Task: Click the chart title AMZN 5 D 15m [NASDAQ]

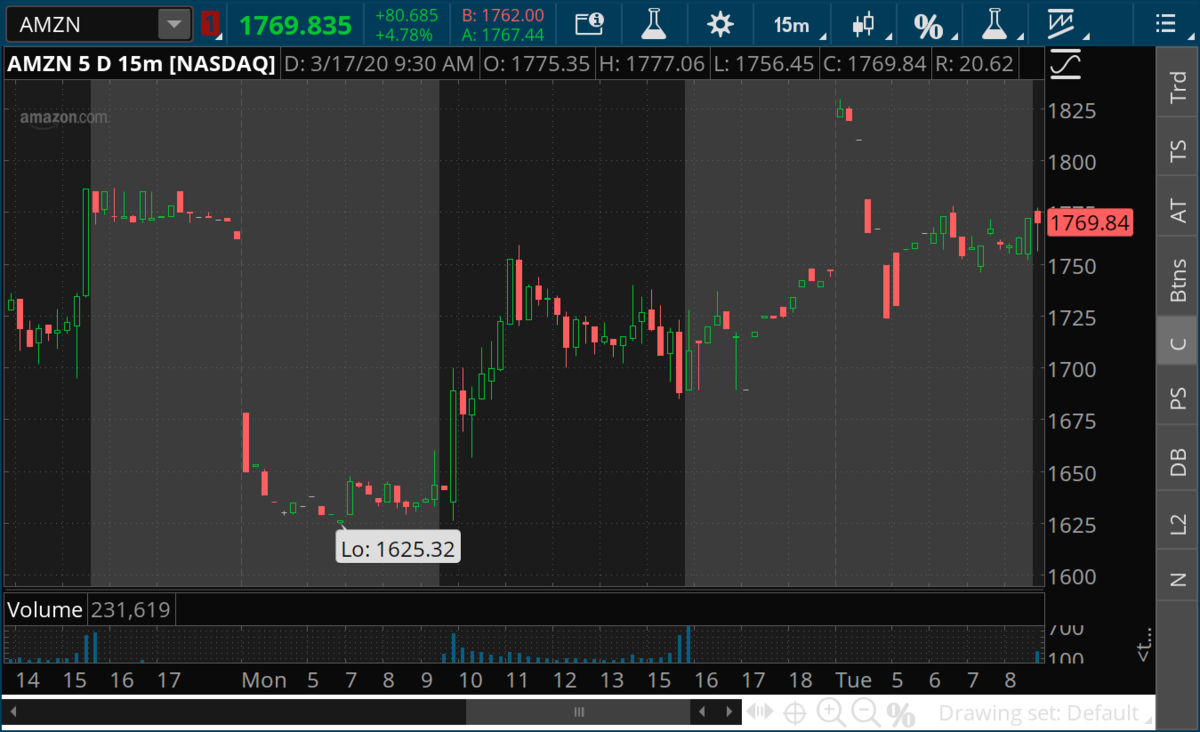Action: 141,65
